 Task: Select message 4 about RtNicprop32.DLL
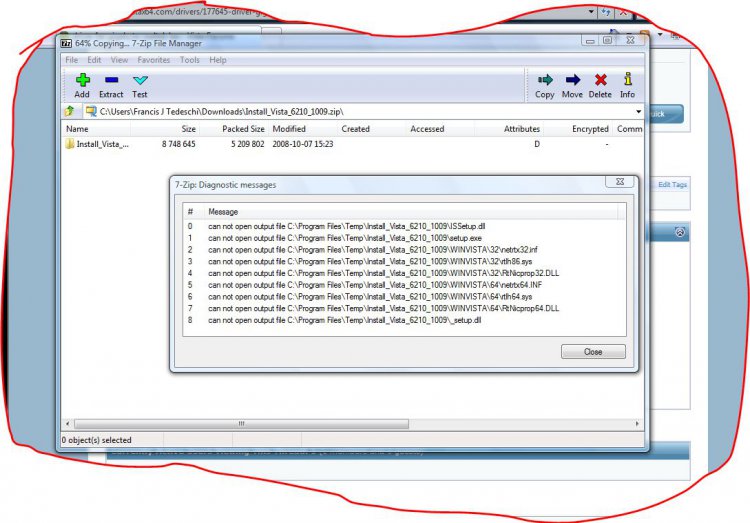point(404,273)
